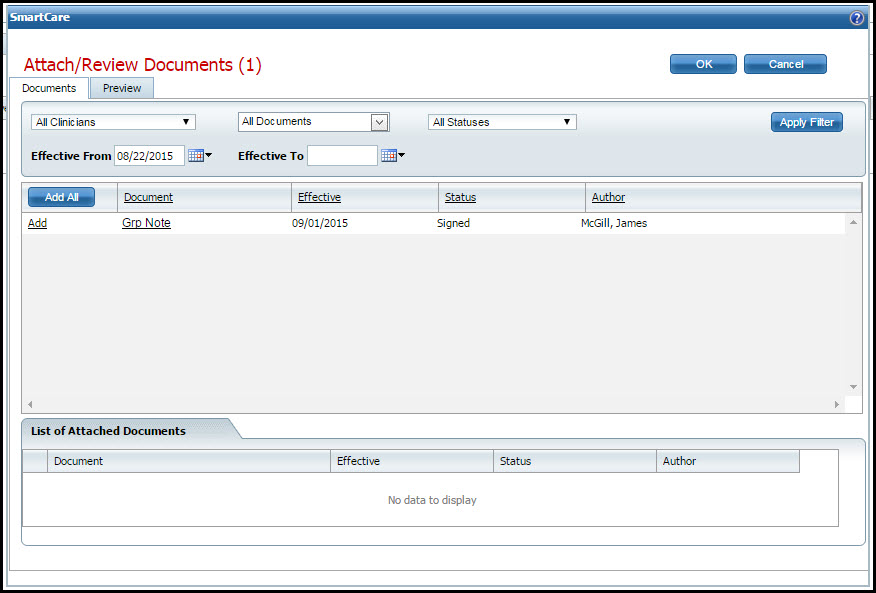Open the Grp Note document link
The width and height of the screenshot is (876, 593).
pyautogui.click(x=146, y=223)
